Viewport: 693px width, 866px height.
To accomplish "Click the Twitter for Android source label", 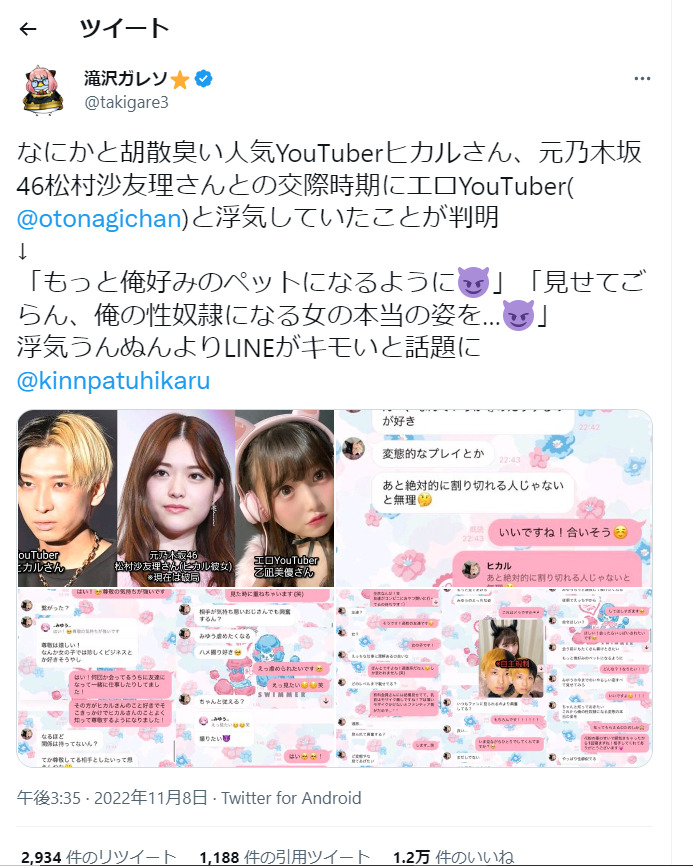I will point(292,798).
